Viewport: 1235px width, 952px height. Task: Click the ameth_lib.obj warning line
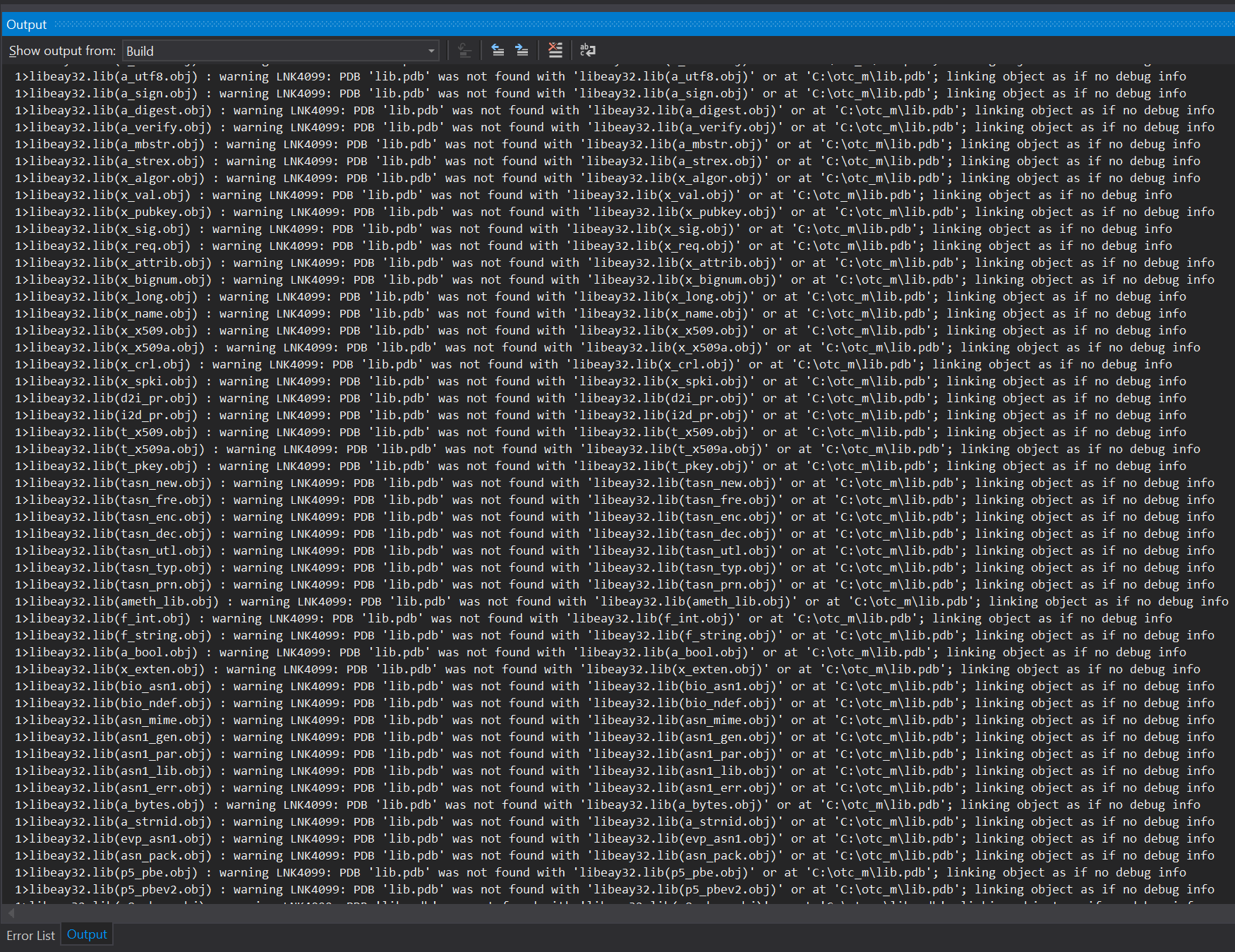(622, 601)
